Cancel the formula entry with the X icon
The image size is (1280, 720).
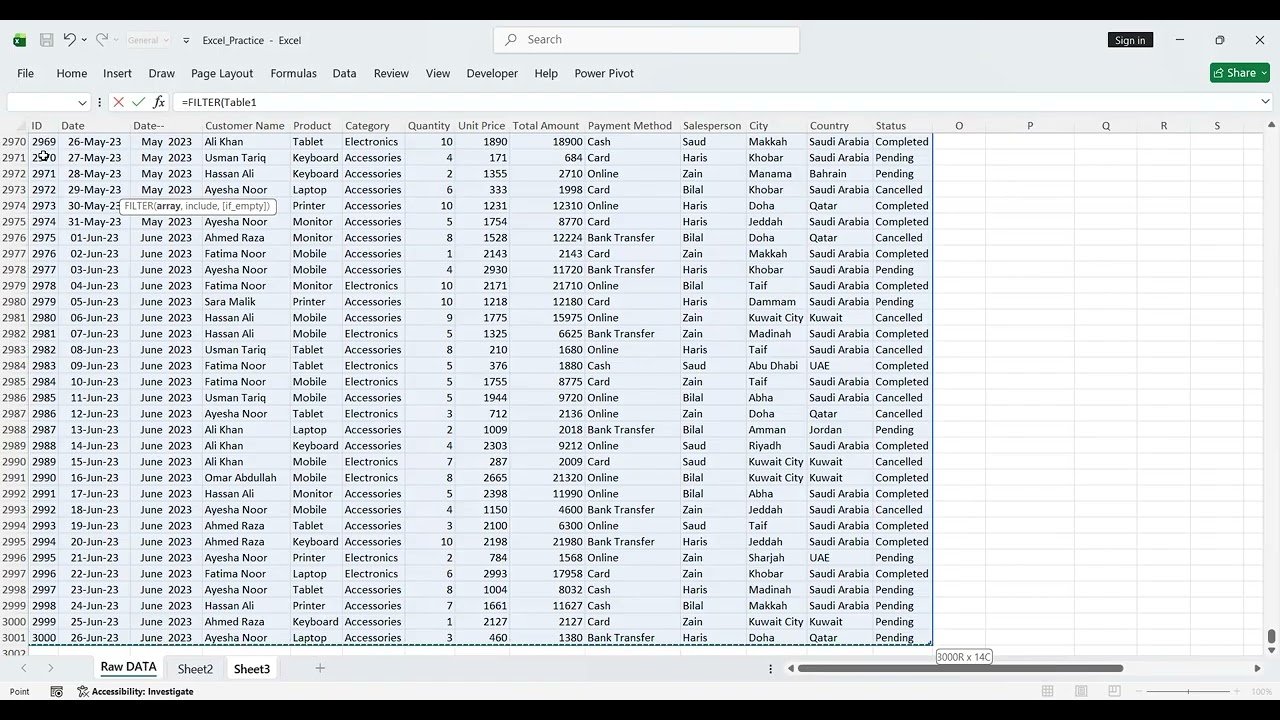click(x=118, y=102)
